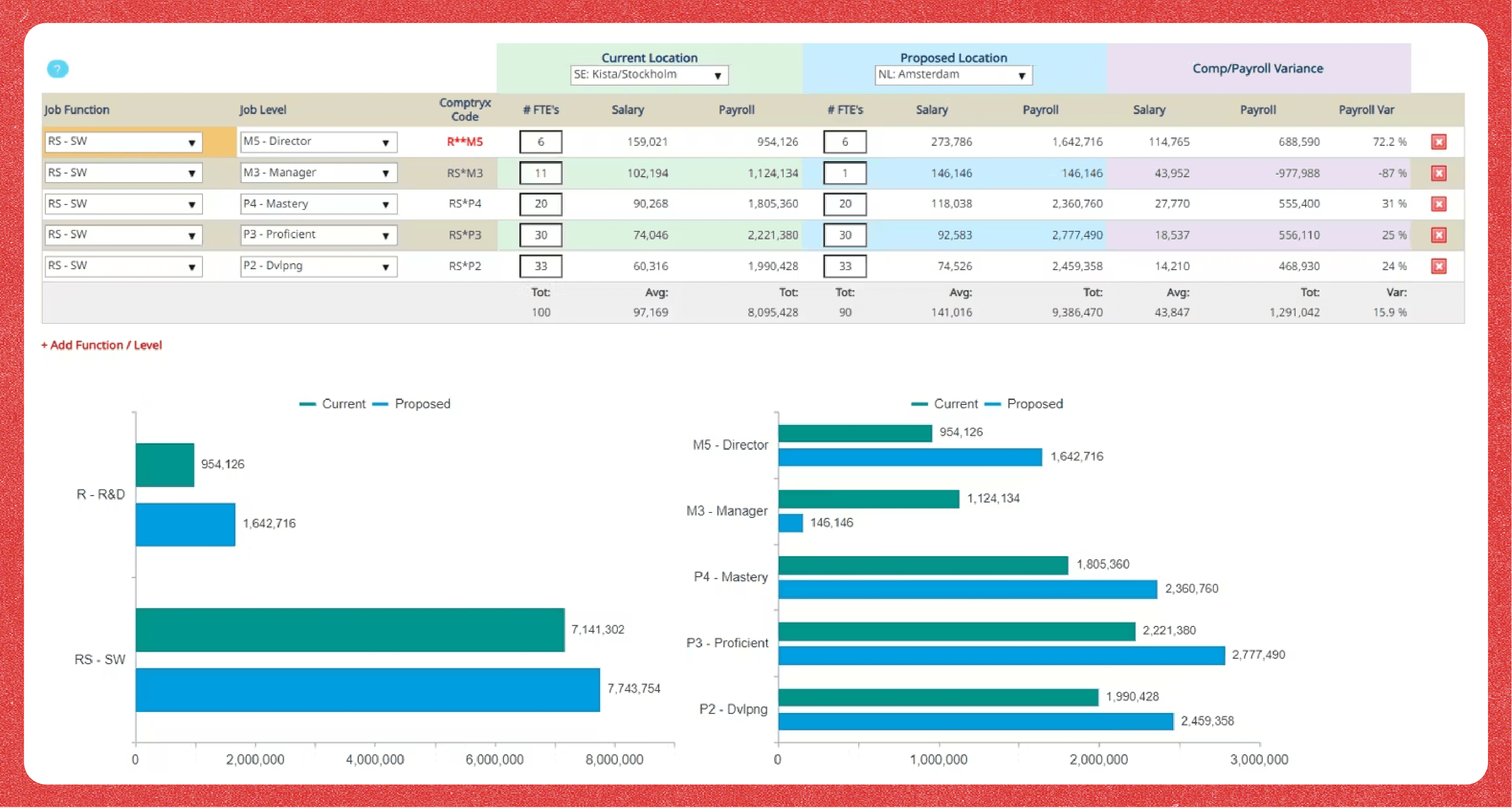This screenshot has width=1512, height=808.
Task: Edit proposed FTE field in Dvlpng row
Action: pyautogui.click(x=845, y=266)
